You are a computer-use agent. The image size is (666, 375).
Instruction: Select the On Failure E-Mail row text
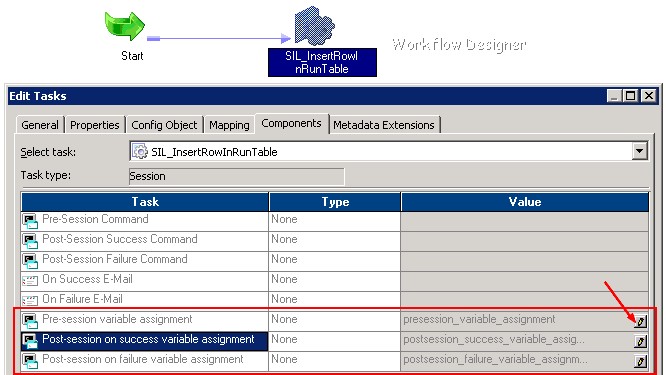[x=82, y=299]
